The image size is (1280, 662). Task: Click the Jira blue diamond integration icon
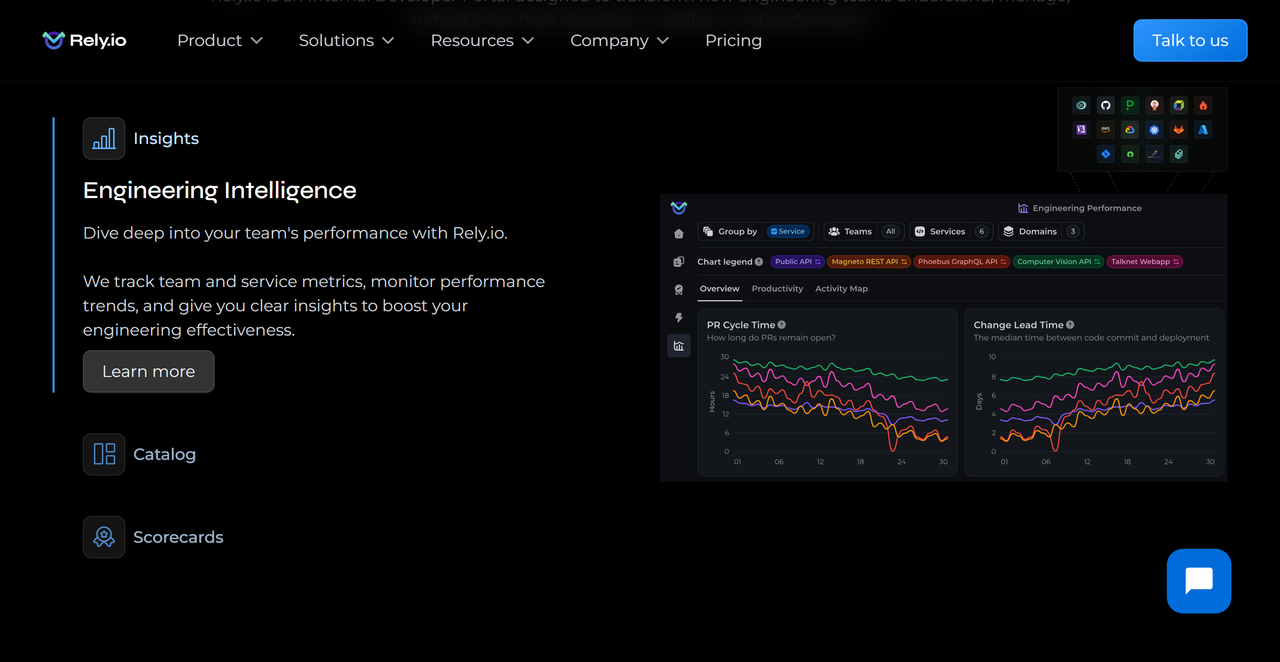(x=1105, y=154)
